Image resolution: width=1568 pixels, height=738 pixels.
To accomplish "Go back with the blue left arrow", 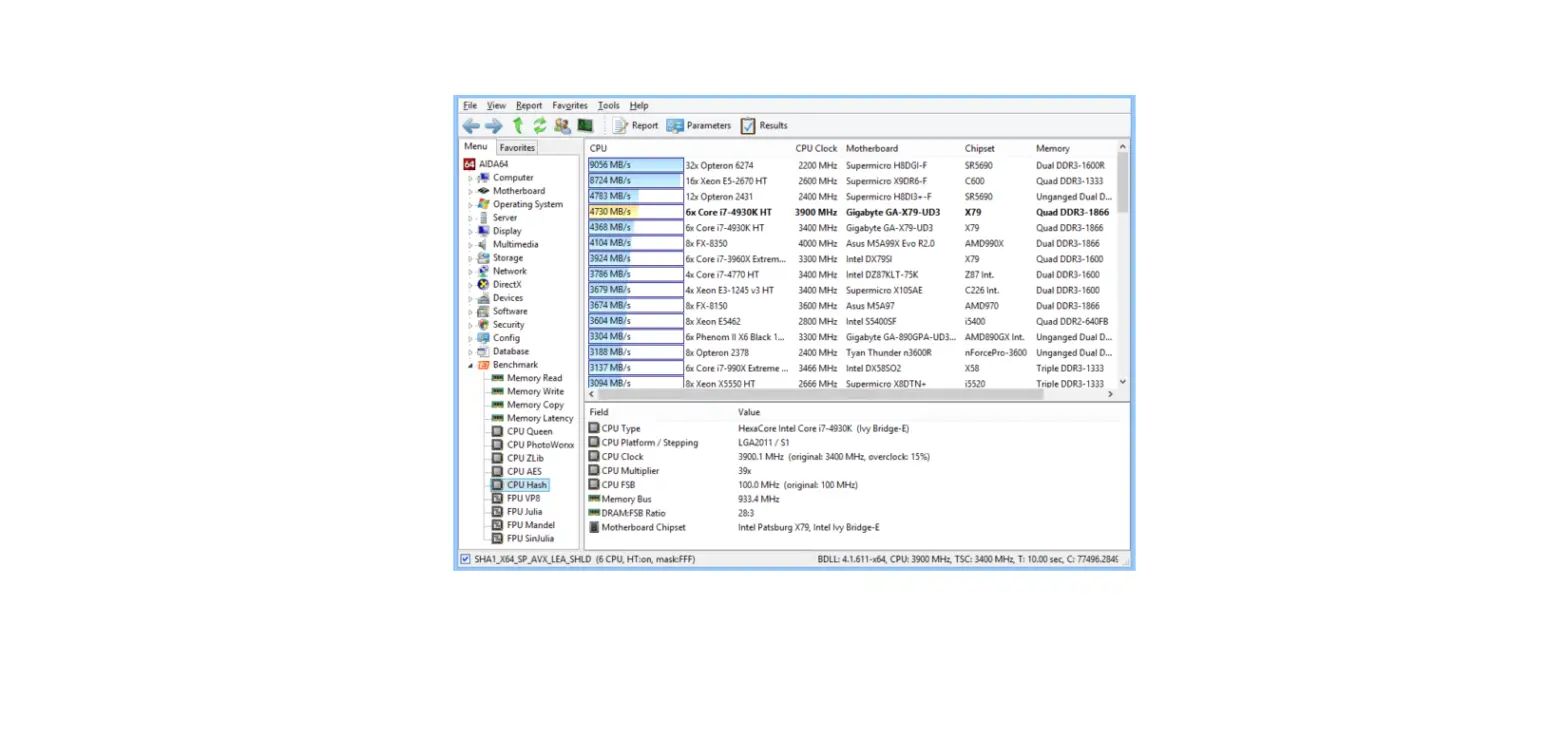I will pos(471,126).
